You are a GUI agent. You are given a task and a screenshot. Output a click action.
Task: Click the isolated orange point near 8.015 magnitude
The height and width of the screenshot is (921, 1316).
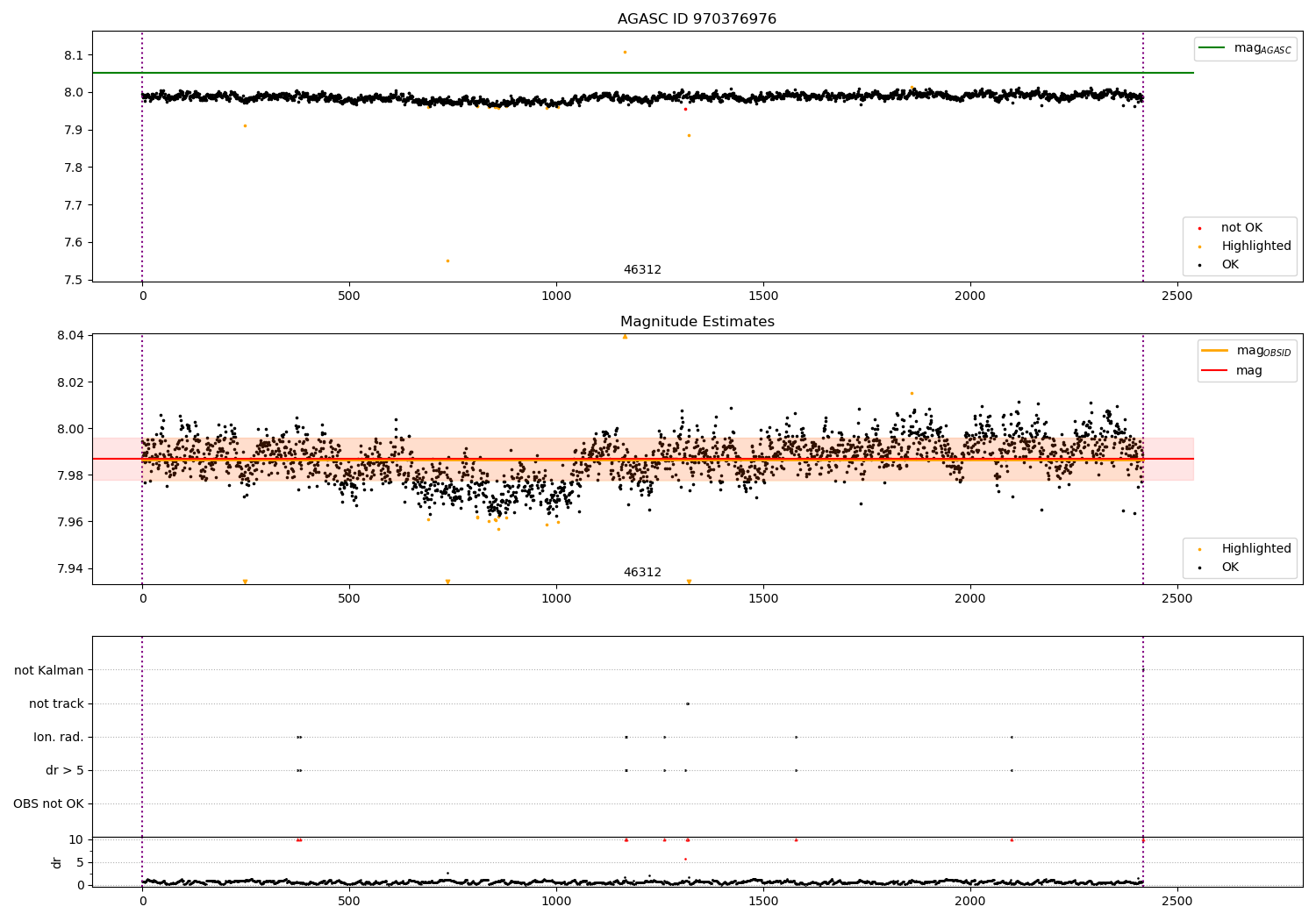pos(912,393)
